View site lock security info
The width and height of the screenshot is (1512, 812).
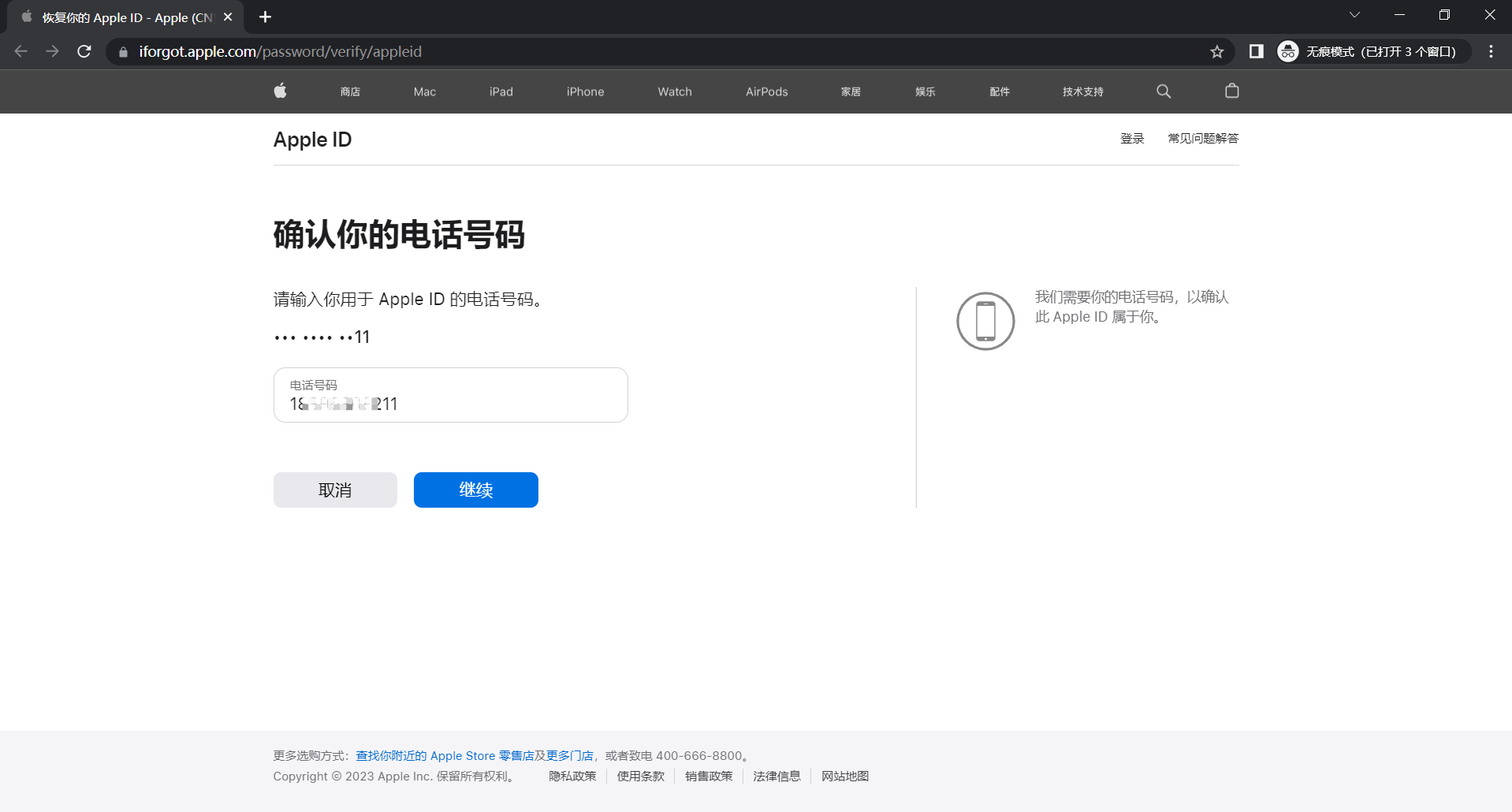[x=123, y=52]
